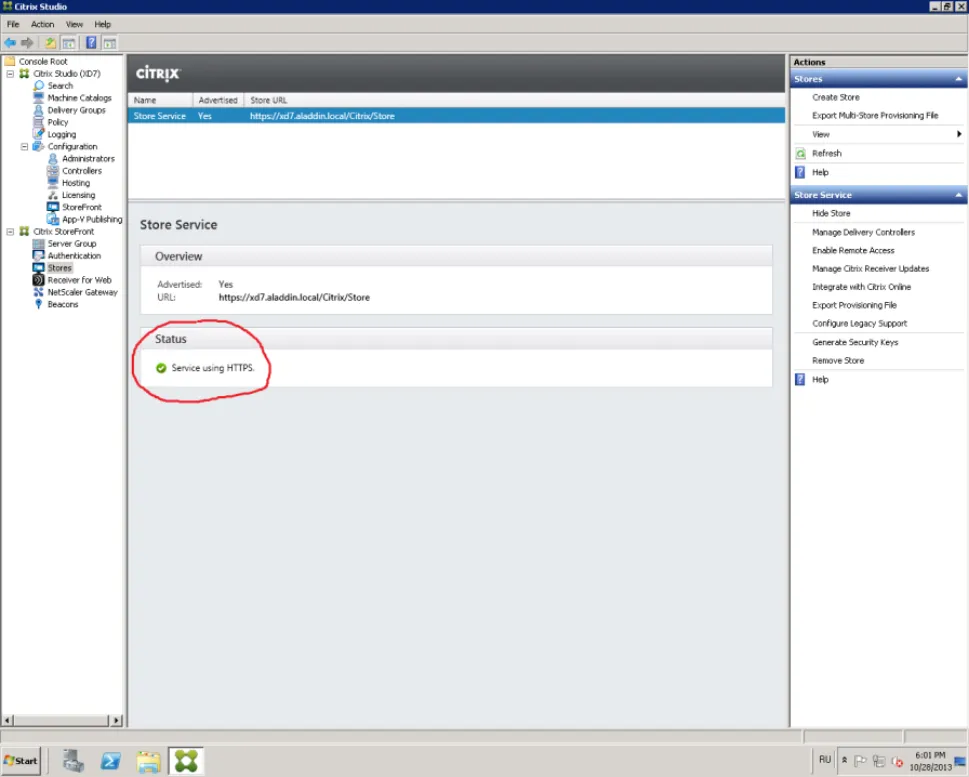Click Export Multi-Store Provisioning File

pyautogui.click(x=875, y=116)
